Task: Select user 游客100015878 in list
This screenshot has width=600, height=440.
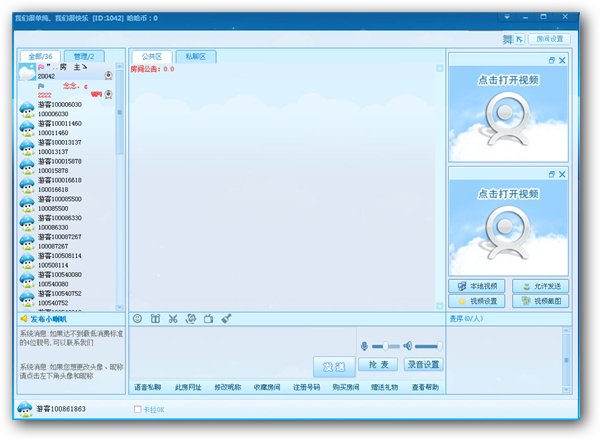Action: pyautogui.click(x=67, y=166)
